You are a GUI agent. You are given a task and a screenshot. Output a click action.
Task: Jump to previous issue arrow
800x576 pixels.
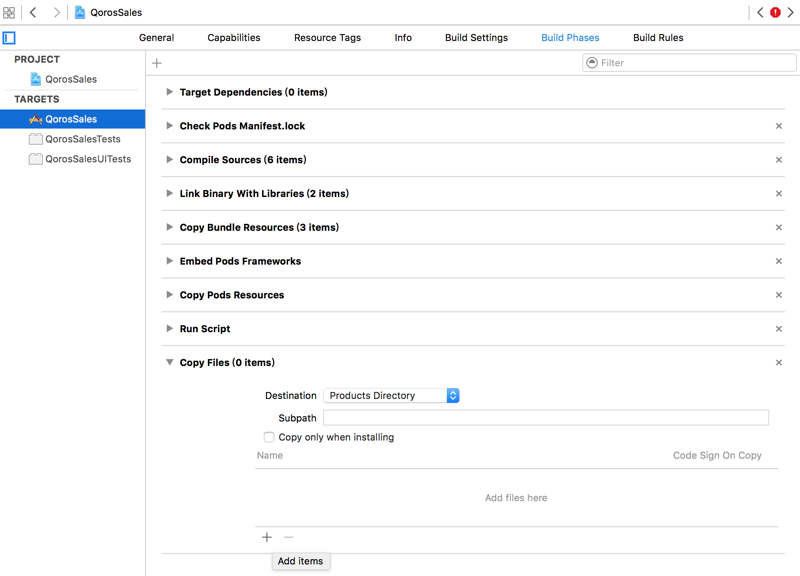(760, 12)
